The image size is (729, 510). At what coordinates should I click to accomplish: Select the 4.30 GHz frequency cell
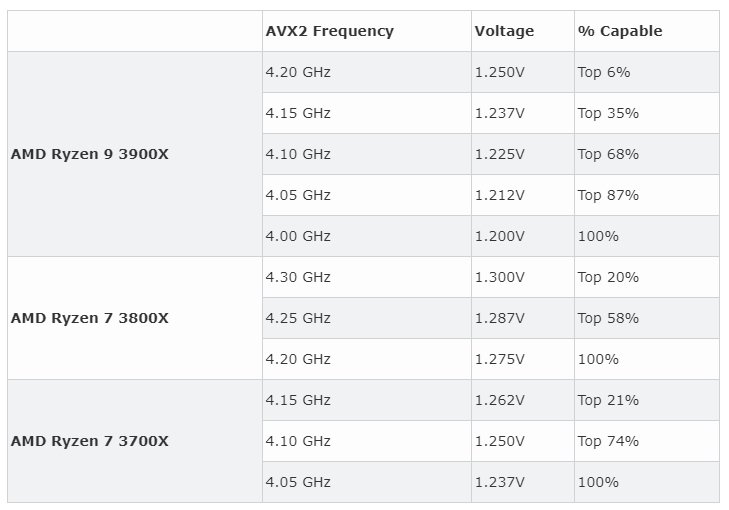pos(298,277)
